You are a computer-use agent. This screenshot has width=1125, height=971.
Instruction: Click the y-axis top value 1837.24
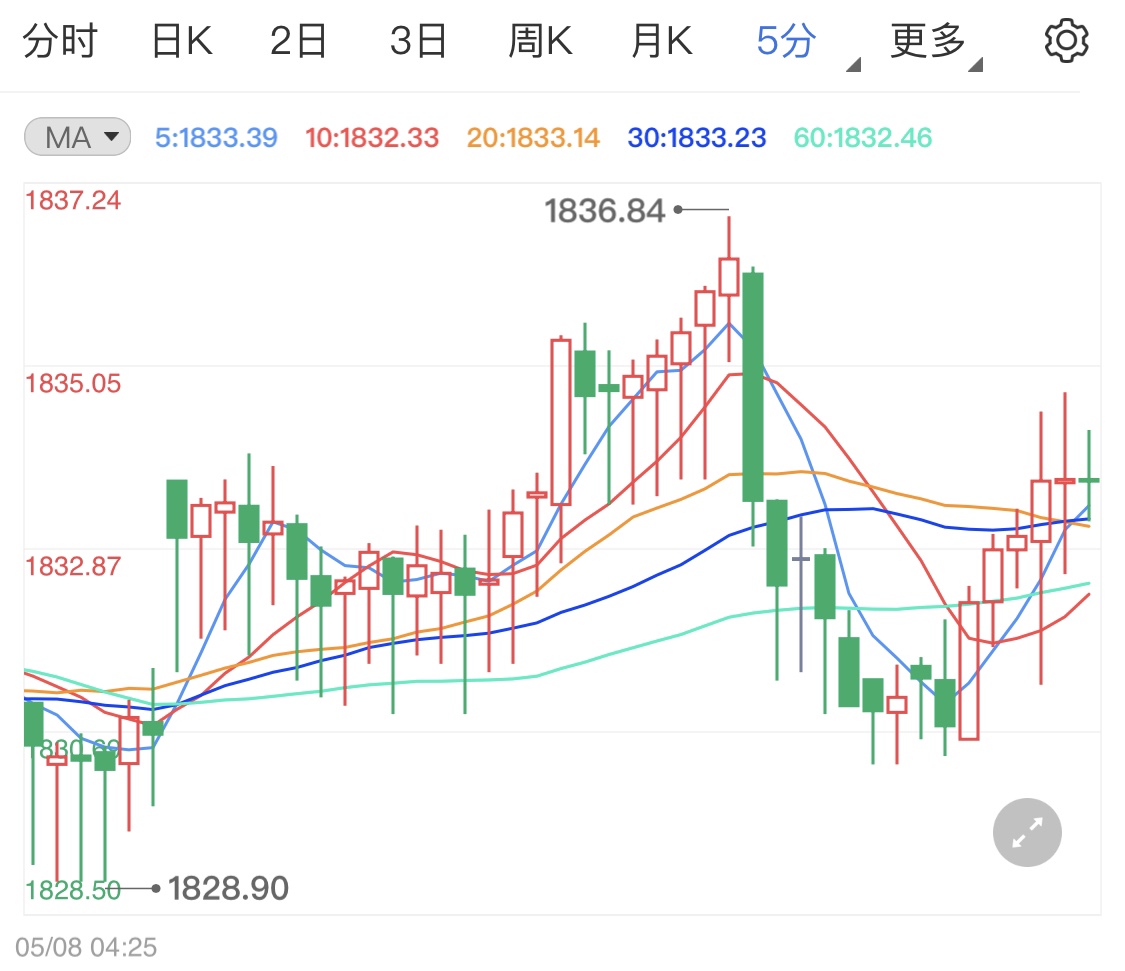[x=73, y=200]
